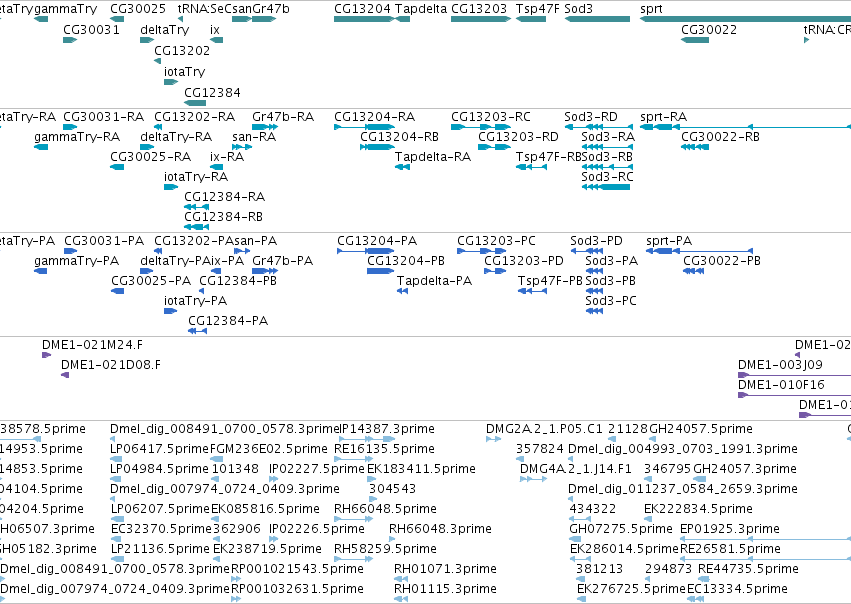Select insertion DME1-021D08.F

point(111,365)
